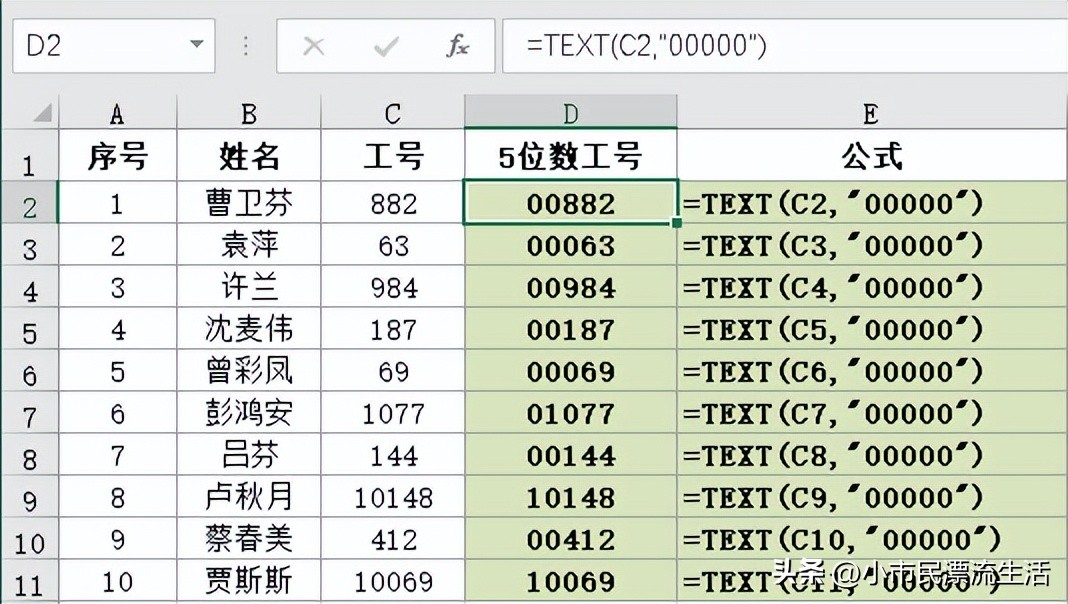
Task: Select column header A
Action: (117, 112)
